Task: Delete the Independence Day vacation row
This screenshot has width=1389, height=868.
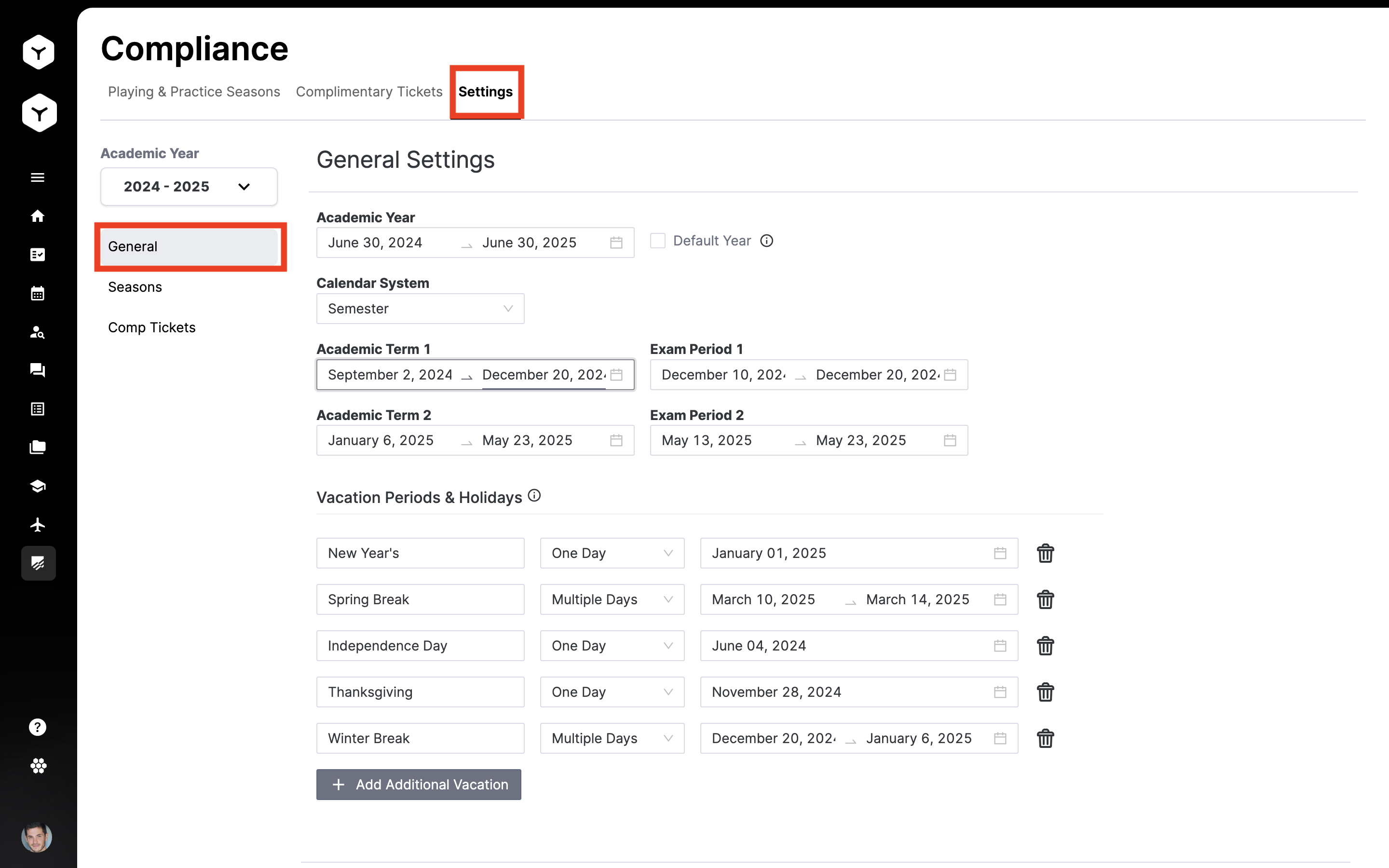Action: click(x=1045, y=646)
